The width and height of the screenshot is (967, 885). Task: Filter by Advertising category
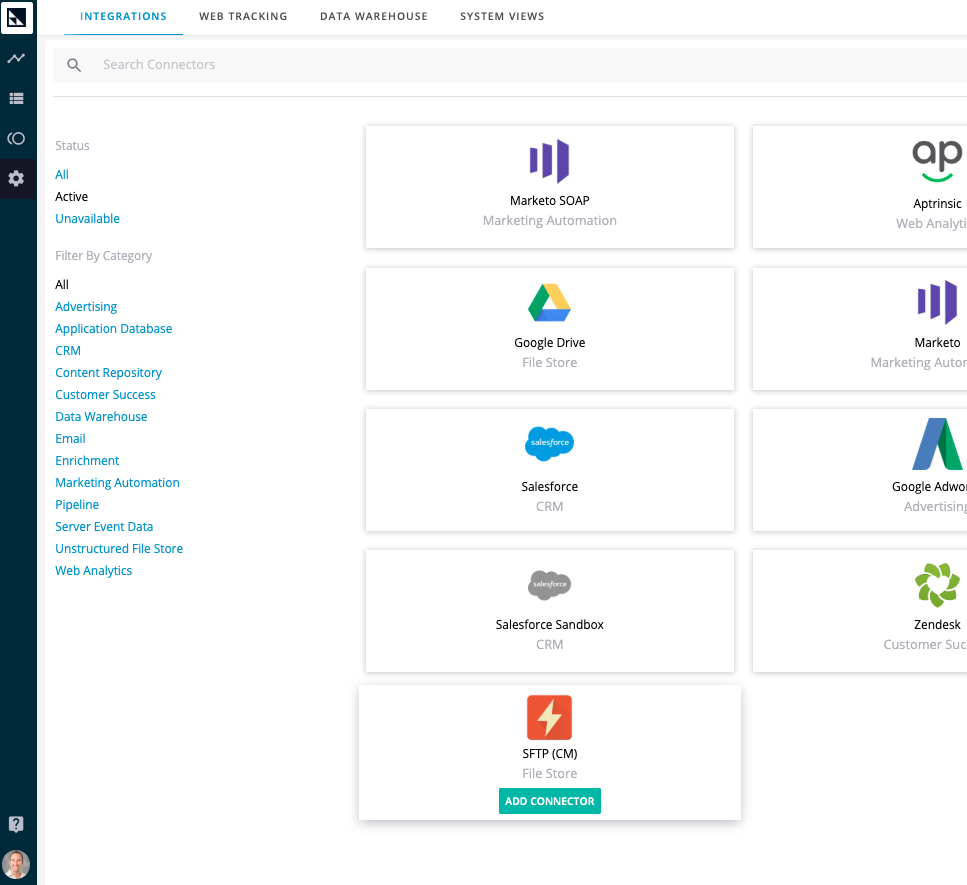[x=86, y=307]
